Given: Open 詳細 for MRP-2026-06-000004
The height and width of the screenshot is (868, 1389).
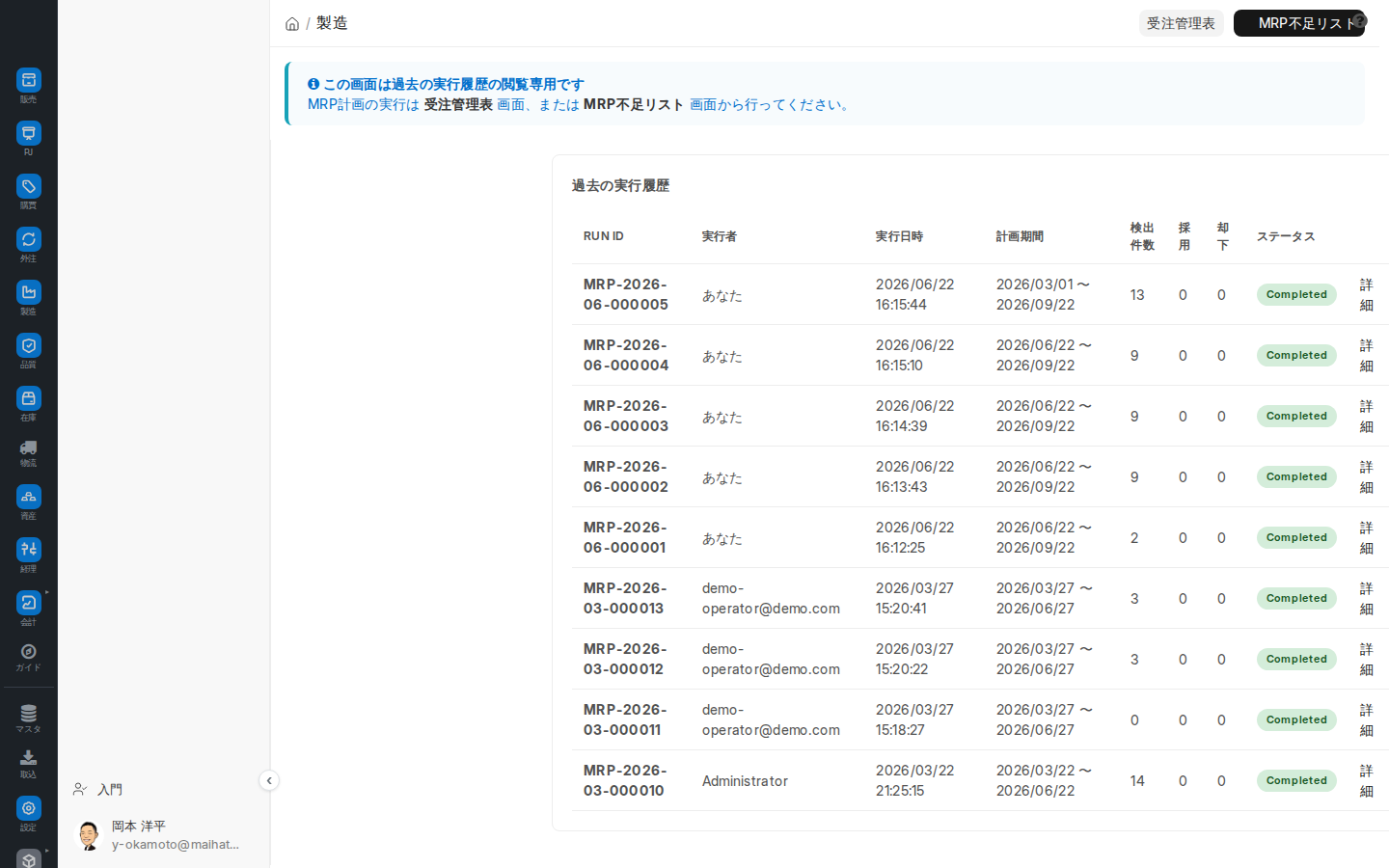Looking at the screenshot, I should click(1367, 355).
